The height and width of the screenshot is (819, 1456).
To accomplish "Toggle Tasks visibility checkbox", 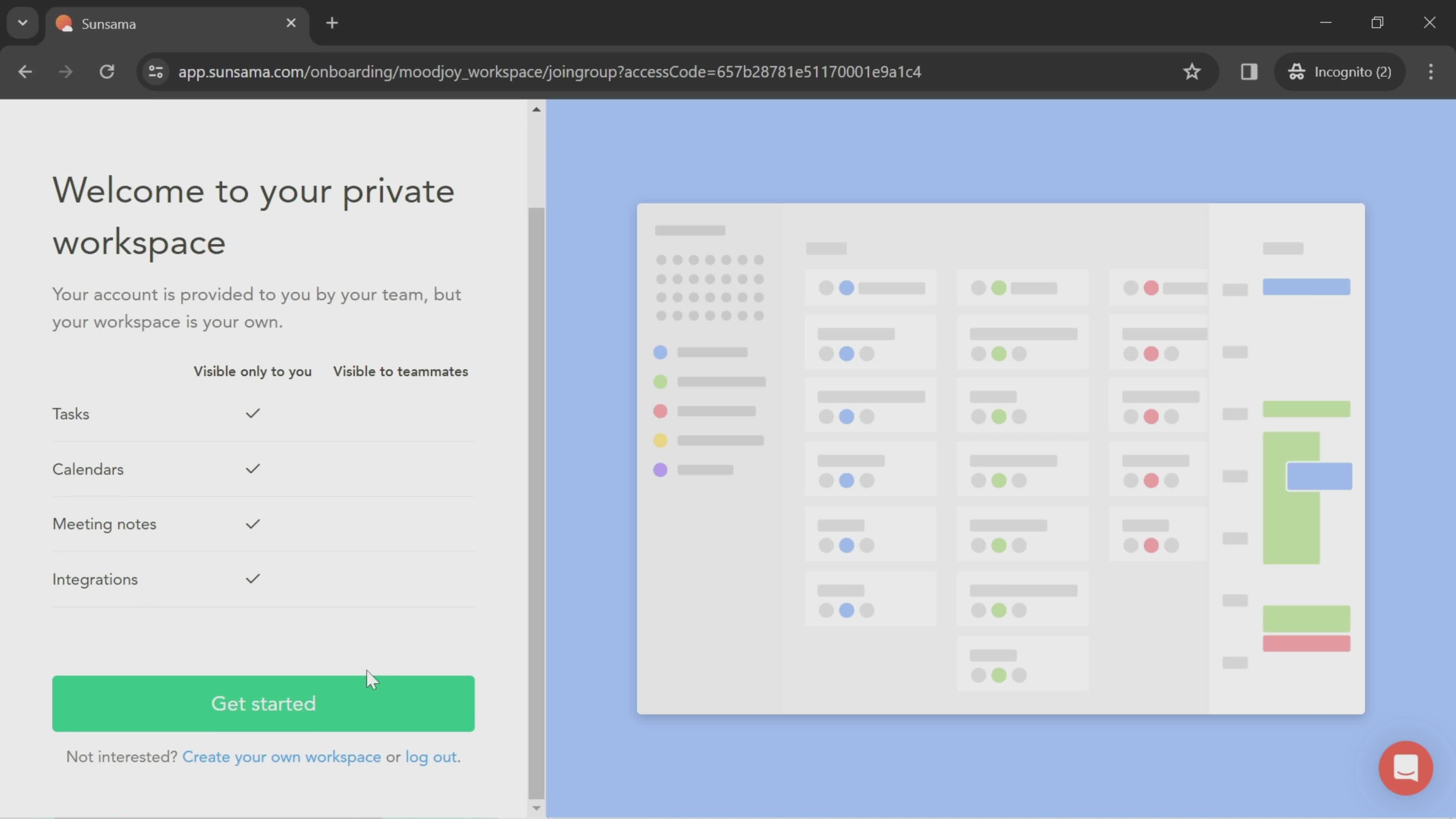I will [252, 413].
